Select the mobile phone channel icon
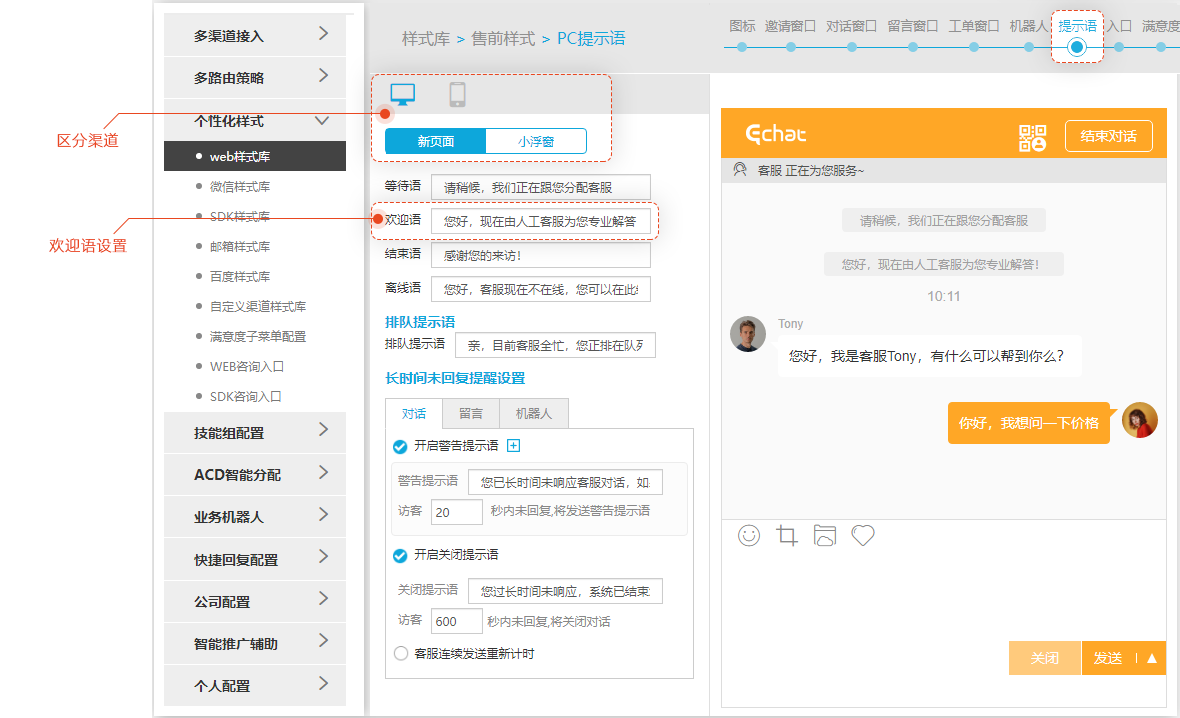This screenshot has width=1180, height=718. (x=458, y=95)
